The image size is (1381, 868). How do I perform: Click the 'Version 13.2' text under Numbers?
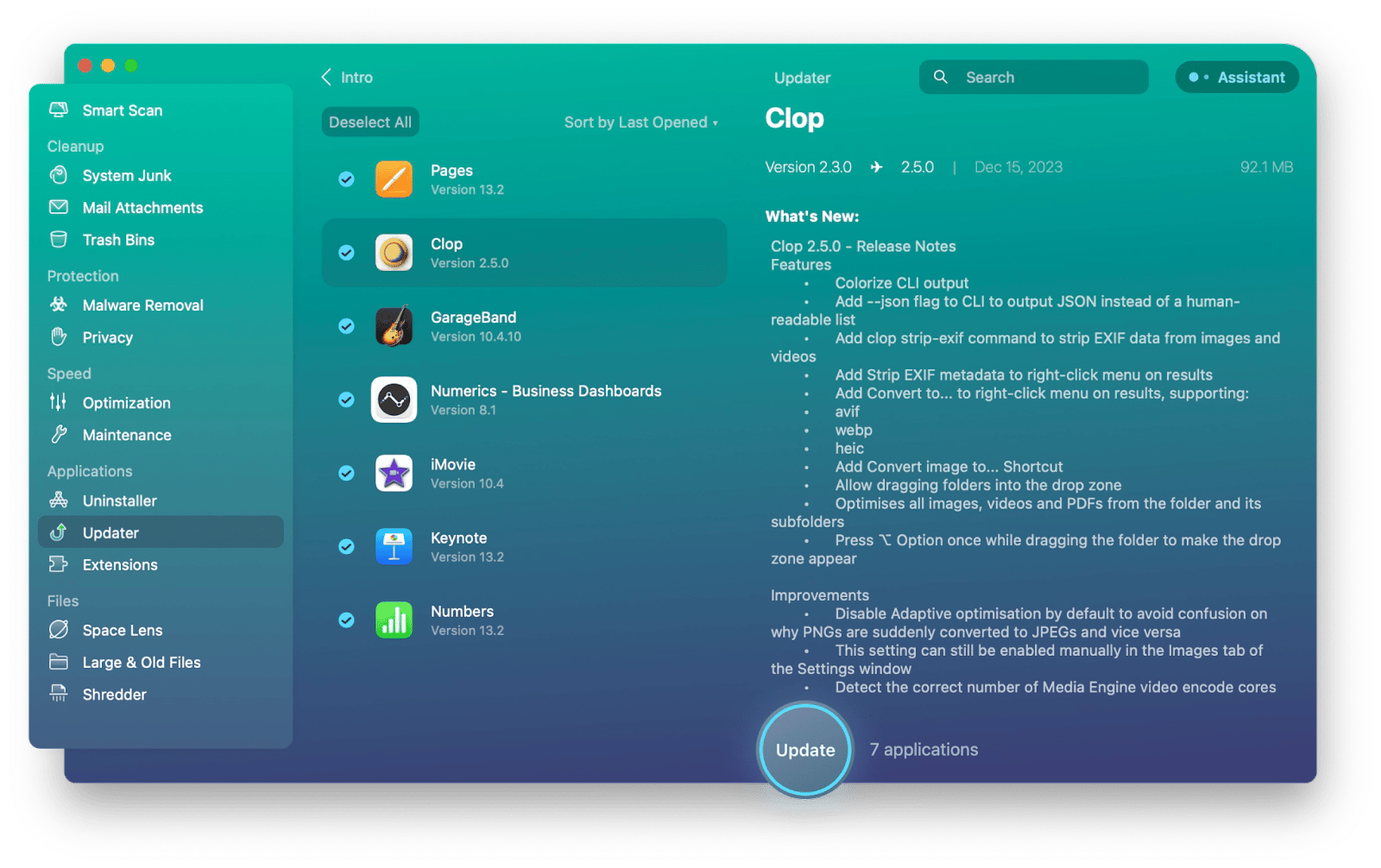point(467,631)
